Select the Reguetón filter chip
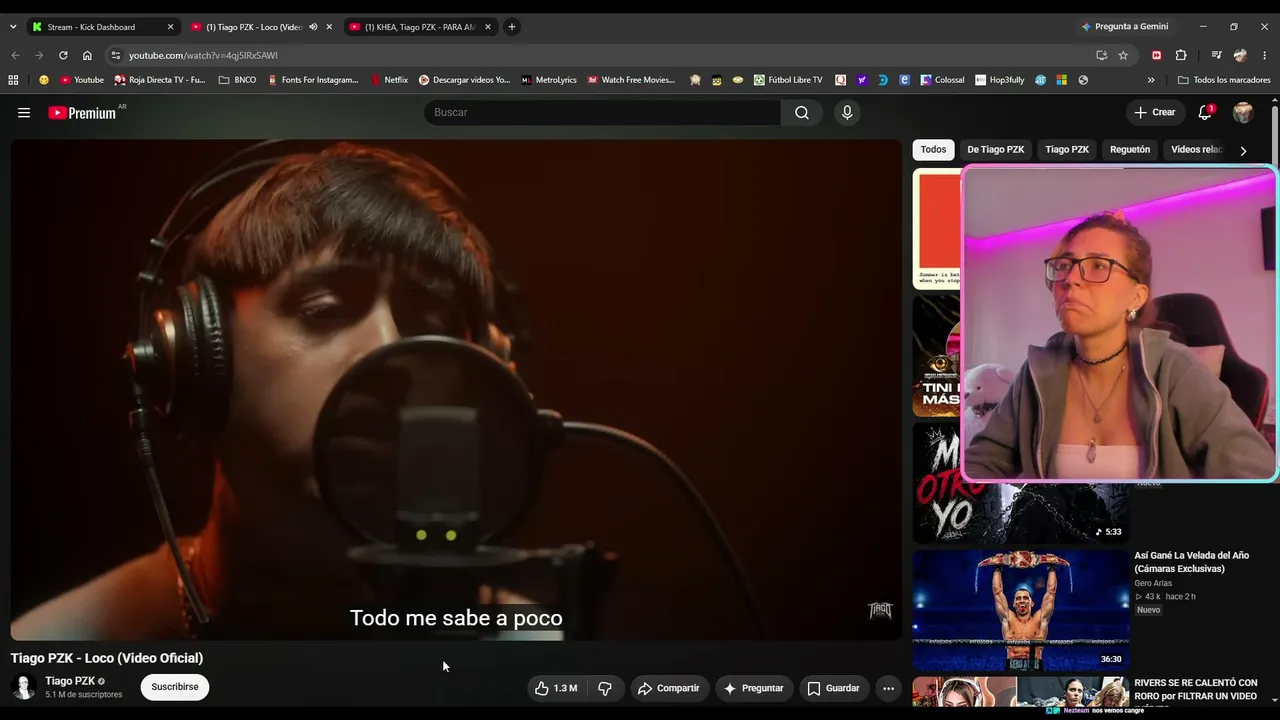 tap(1130, 150)
